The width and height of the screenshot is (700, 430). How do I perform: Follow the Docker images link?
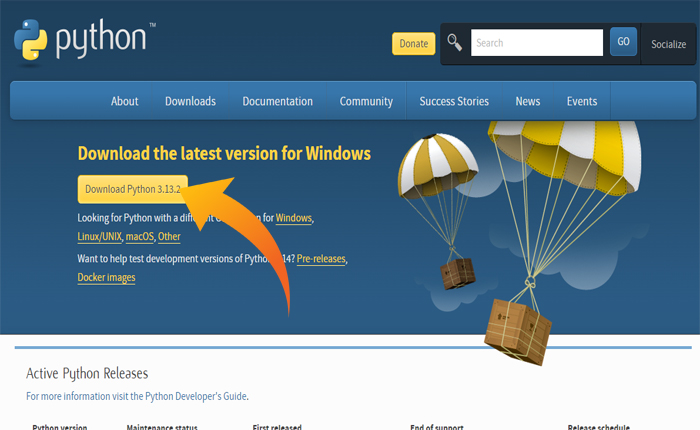pyautogui.click(x=106, y=277)
